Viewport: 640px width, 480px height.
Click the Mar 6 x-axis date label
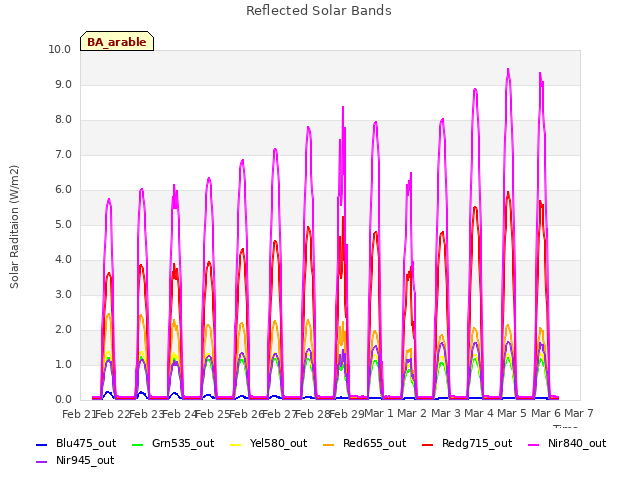pos(546,413)
